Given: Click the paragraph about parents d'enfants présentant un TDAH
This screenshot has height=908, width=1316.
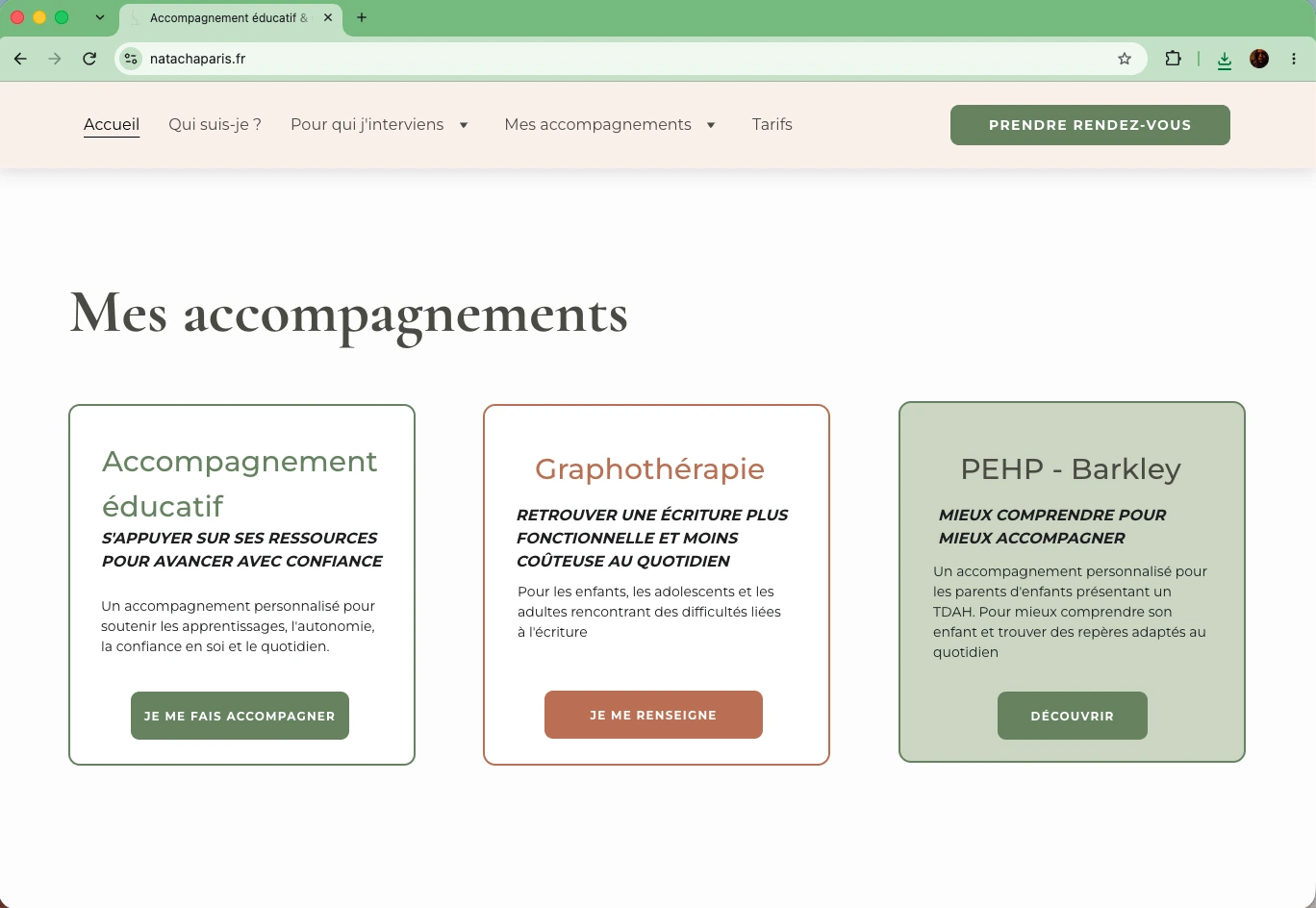Looking at the screenshot, I should pyautogui.click(x=1070, y=612).
